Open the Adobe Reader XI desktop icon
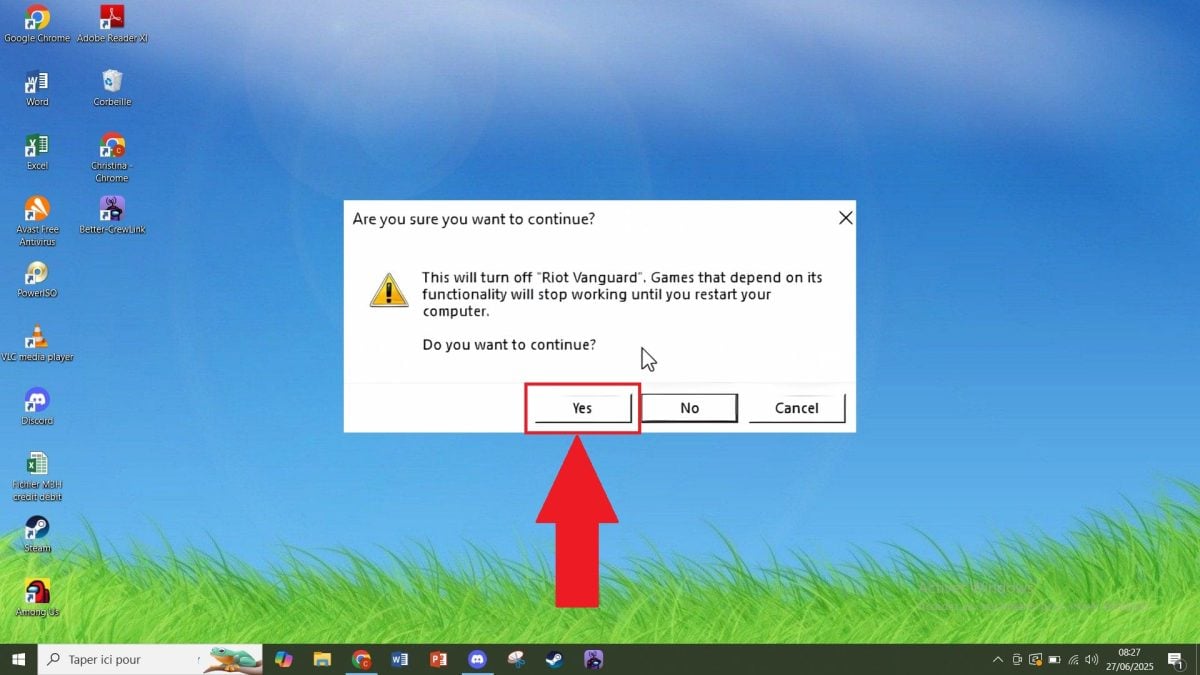1200x675 pixels. point(112,19)
